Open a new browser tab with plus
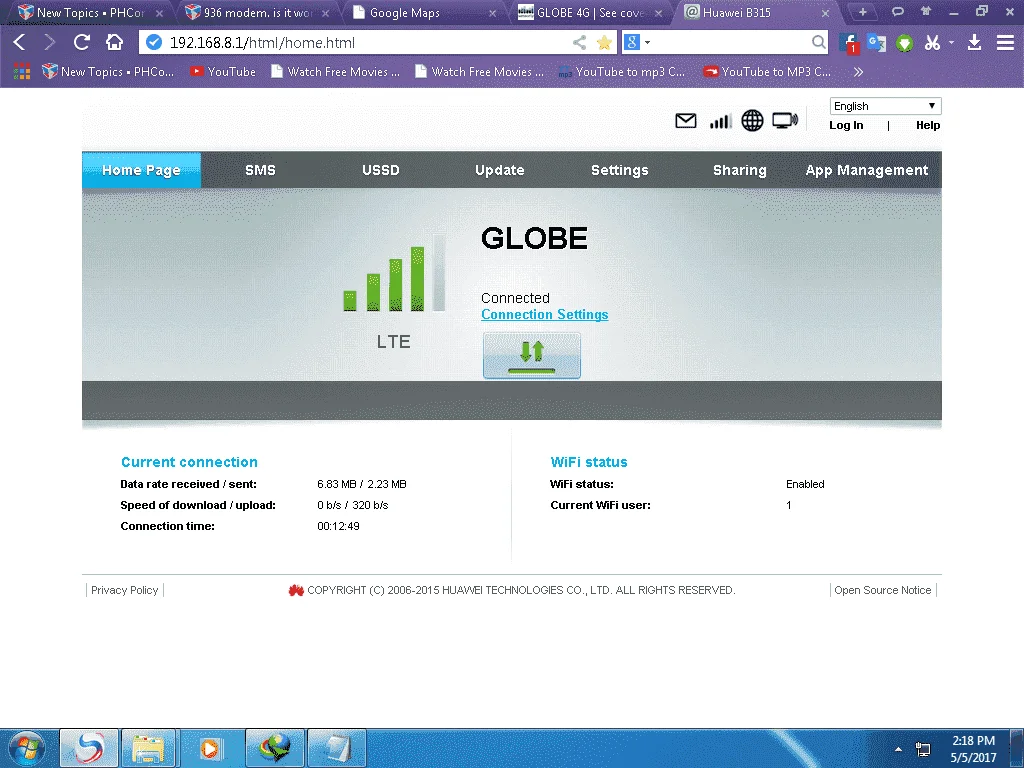 pyautogui.click(x=863, y=12)
